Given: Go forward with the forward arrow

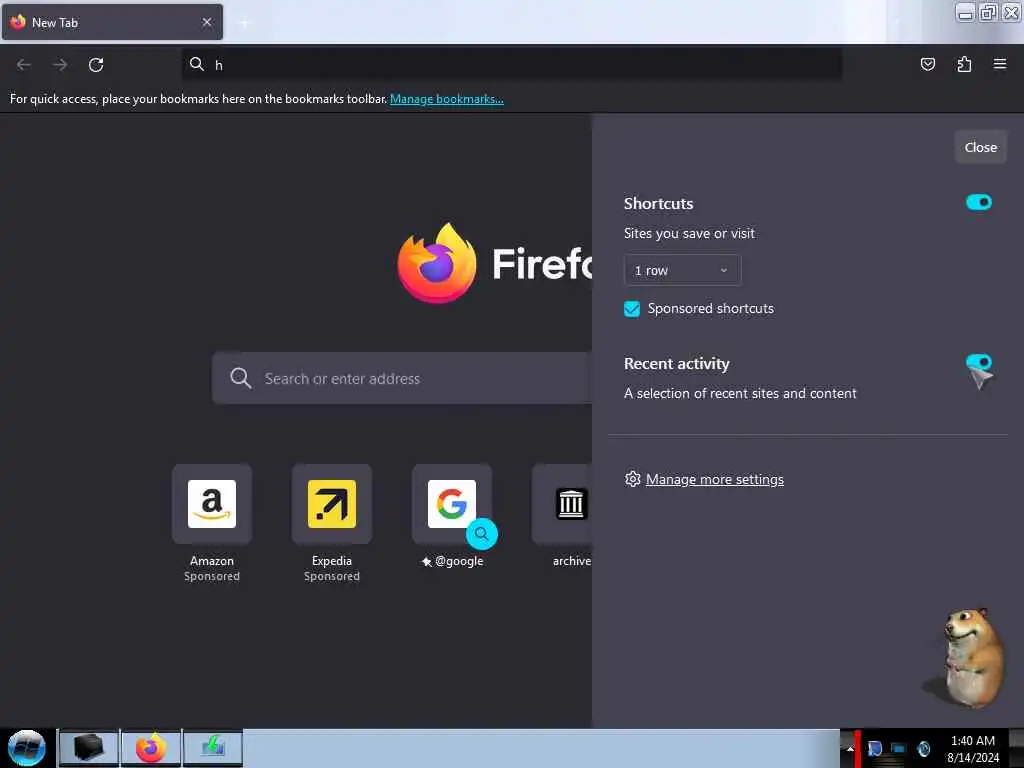Looking at the screenshot, I should pyautogui.click(x=60, y=65).
